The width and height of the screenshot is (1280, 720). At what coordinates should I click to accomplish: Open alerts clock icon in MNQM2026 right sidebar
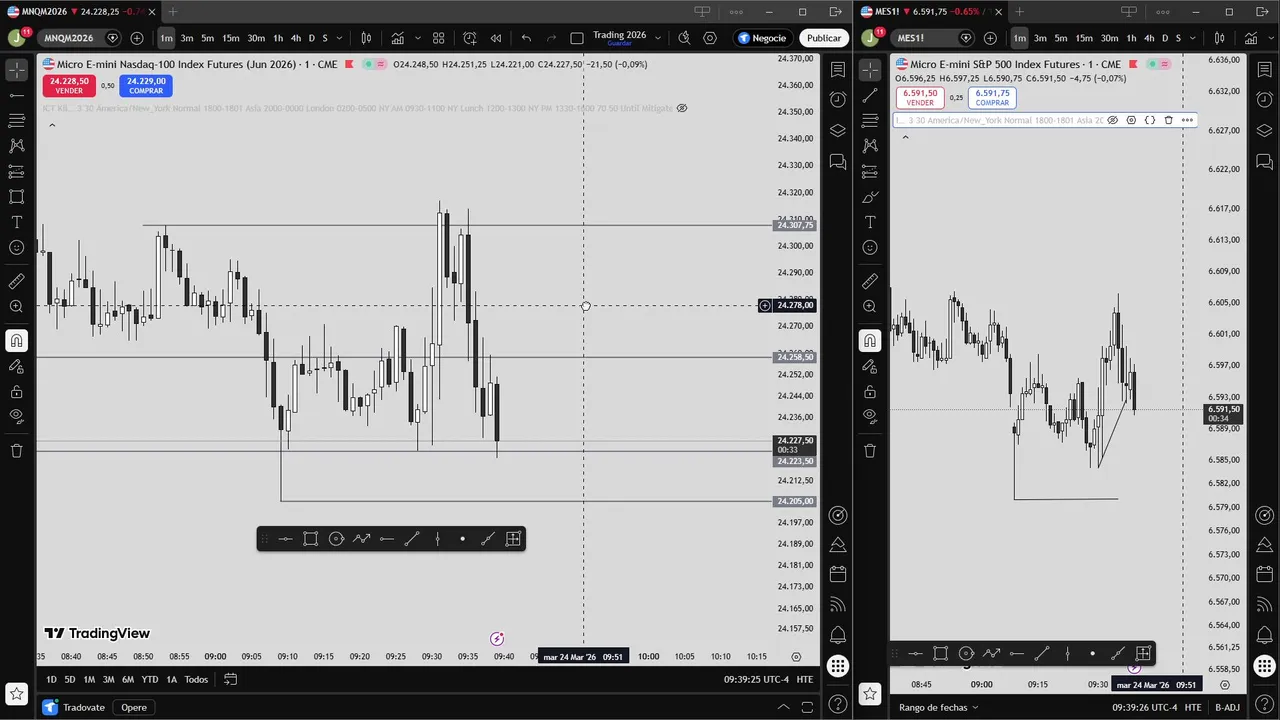click(838, 100)
